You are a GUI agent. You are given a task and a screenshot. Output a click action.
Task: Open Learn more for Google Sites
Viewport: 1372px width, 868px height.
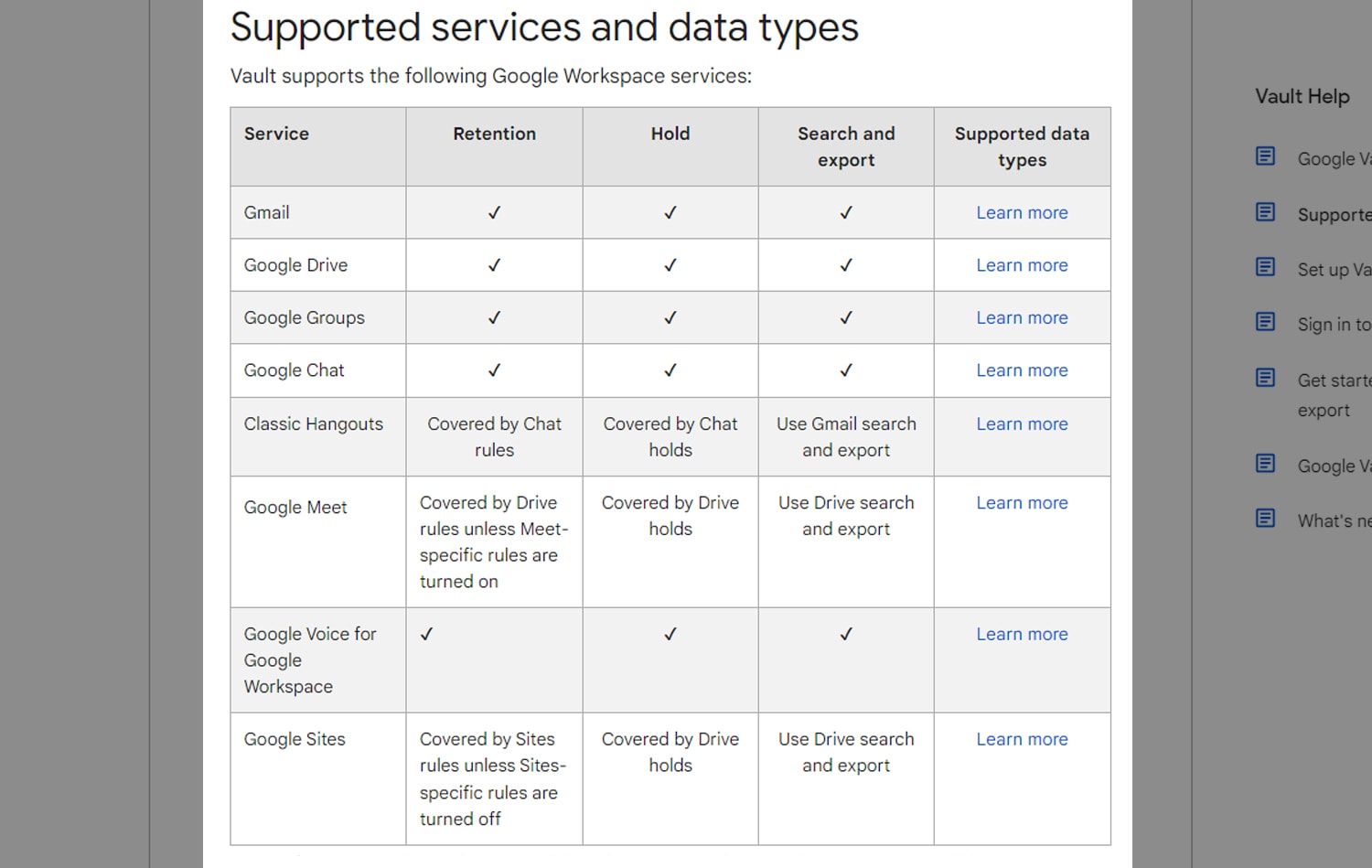click(x=1022, y=738)
